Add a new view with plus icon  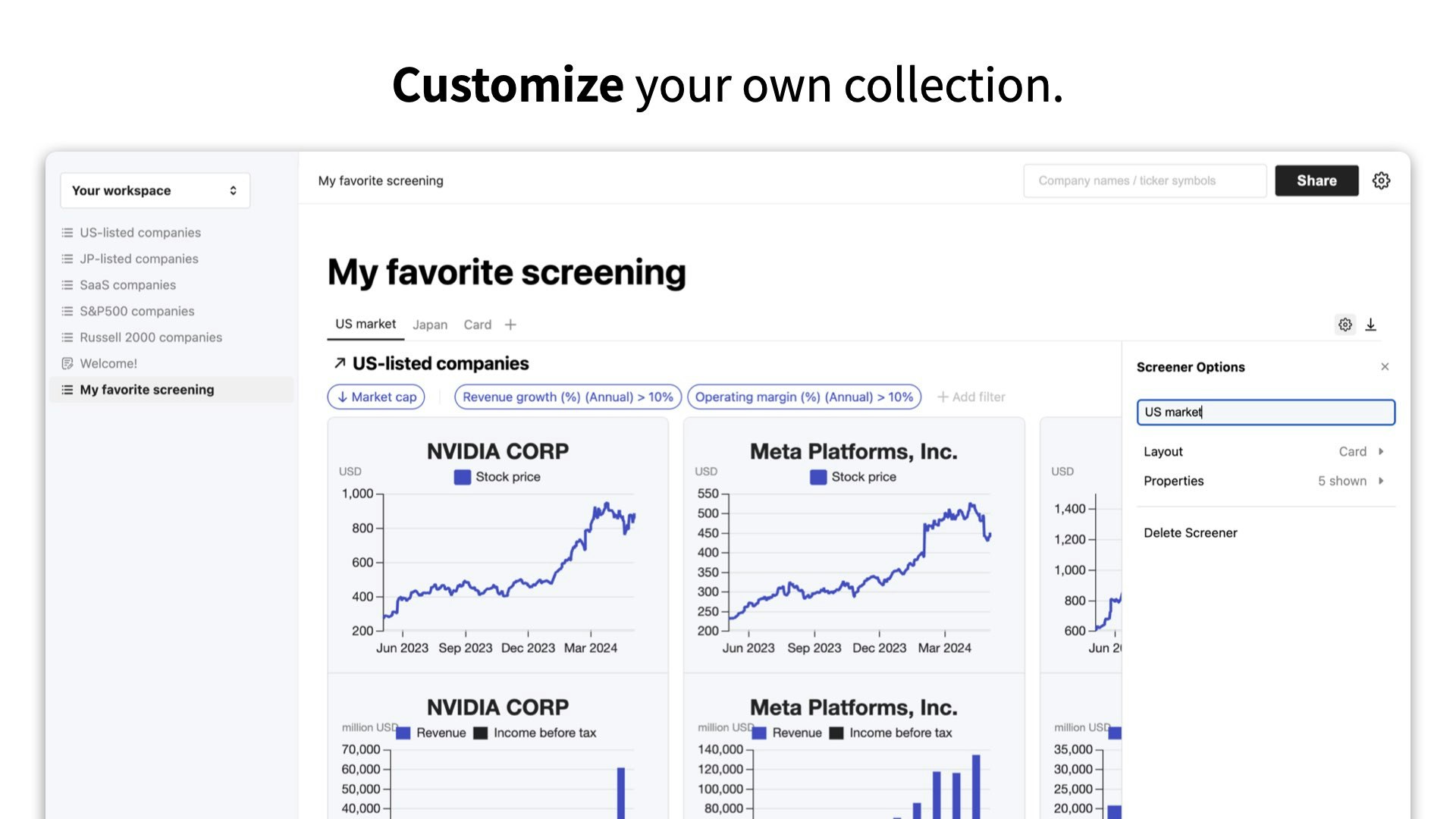(510, 325)
